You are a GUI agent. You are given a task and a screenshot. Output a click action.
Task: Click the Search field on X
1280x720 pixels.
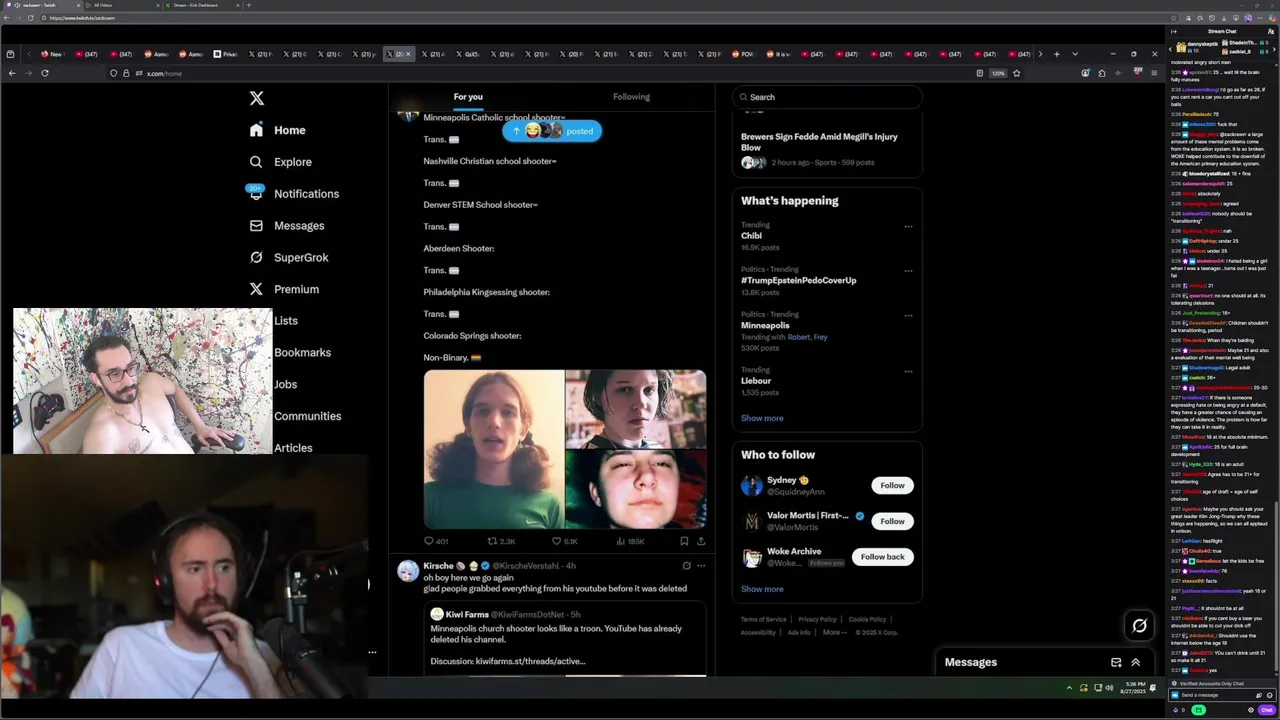tap(827, 97)
